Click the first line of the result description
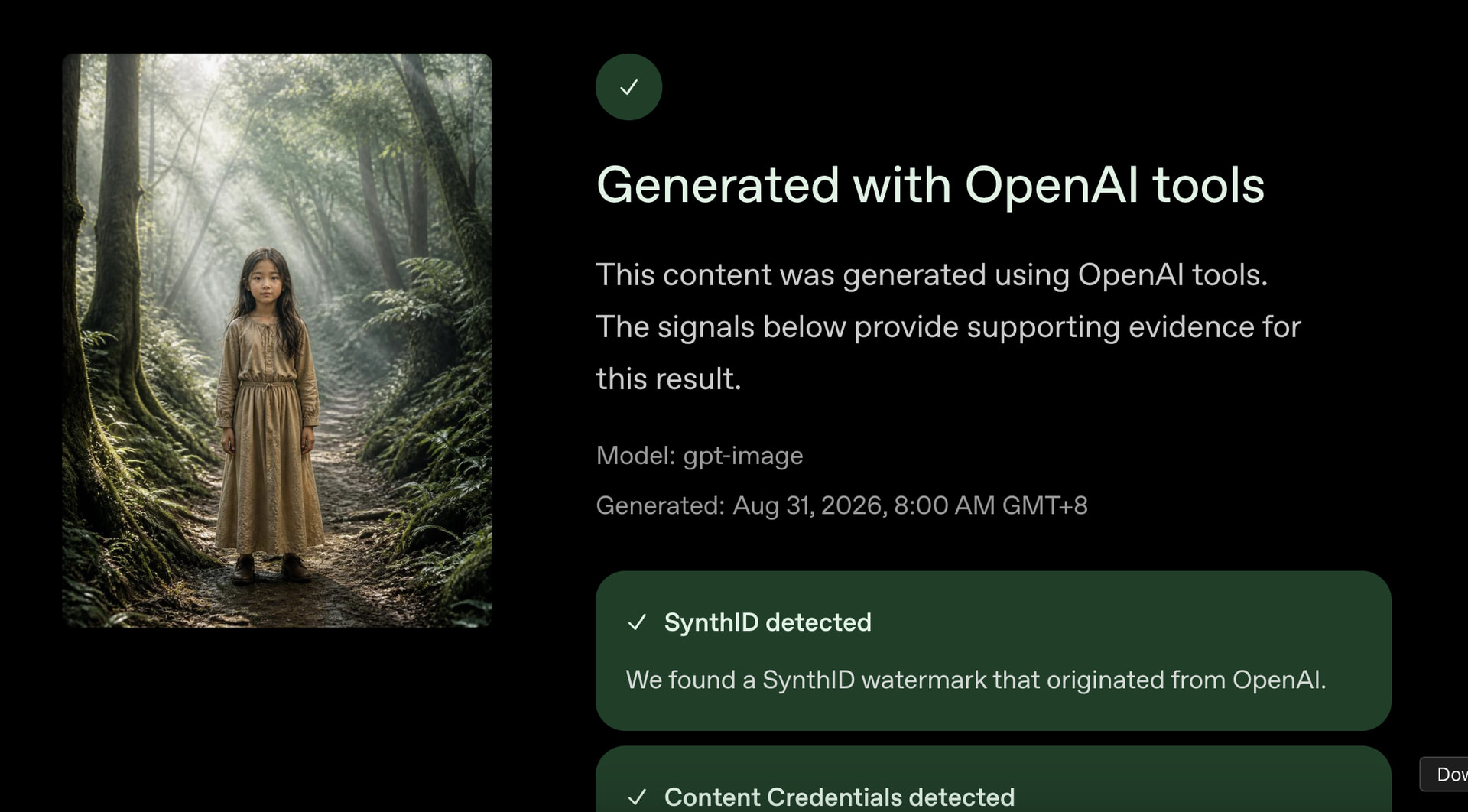The width and height of the screenshot is (1468, 812). tap(932, 274)
